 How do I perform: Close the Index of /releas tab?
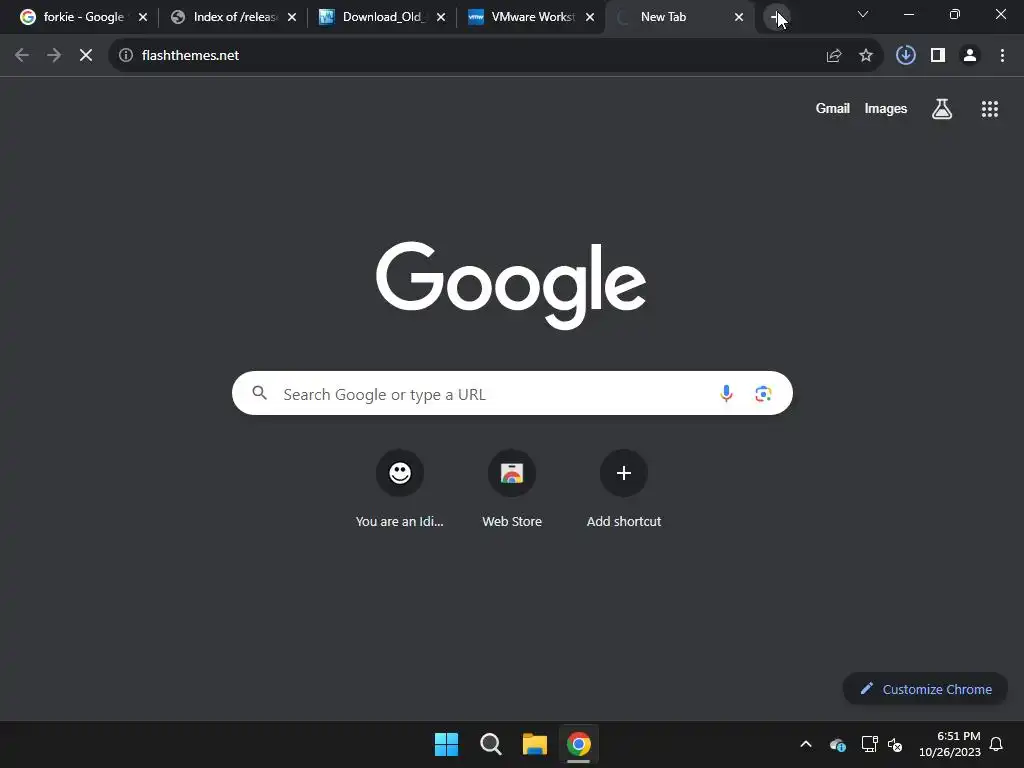click(292, 17)
